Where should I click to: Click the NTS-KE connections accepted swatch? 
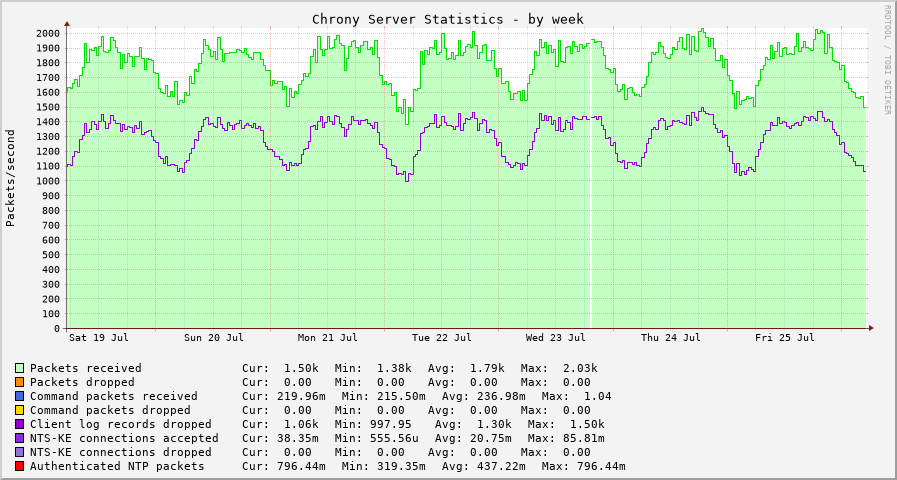[x=20, y=438]
